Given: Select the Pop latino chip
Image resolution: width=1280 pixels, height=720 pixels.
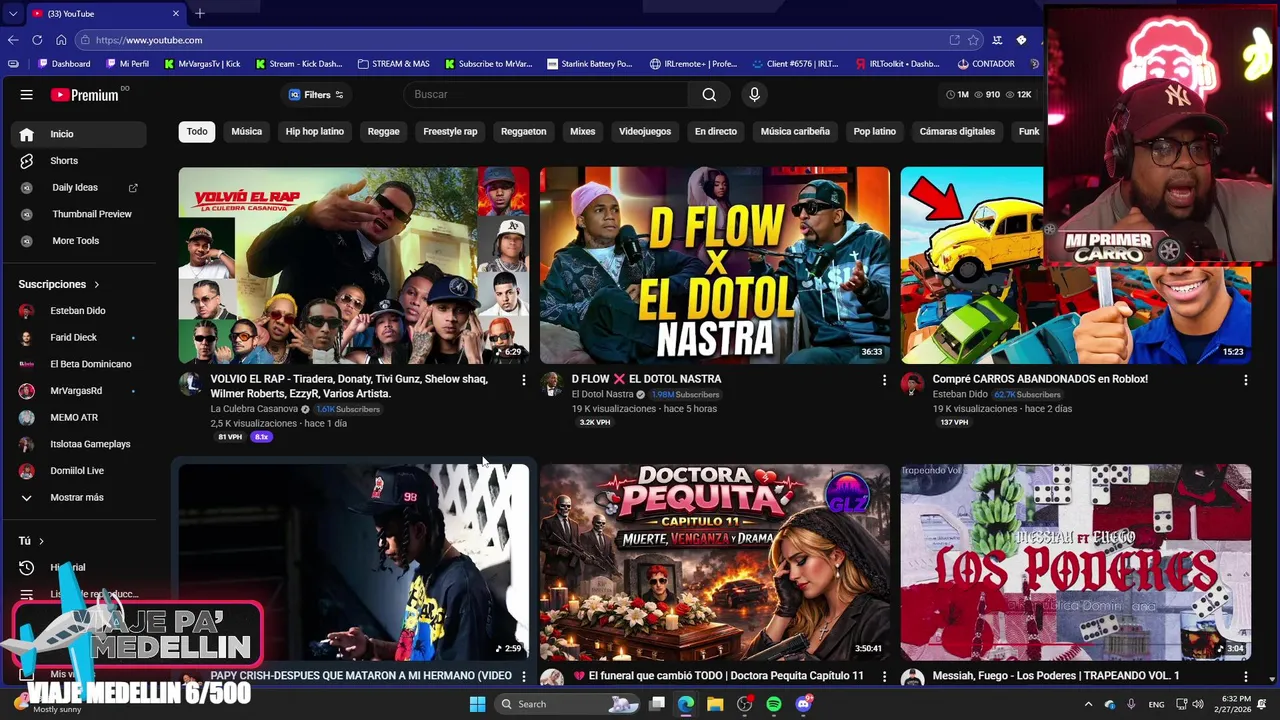Looking at the screenshot, I should pos(875,132).
